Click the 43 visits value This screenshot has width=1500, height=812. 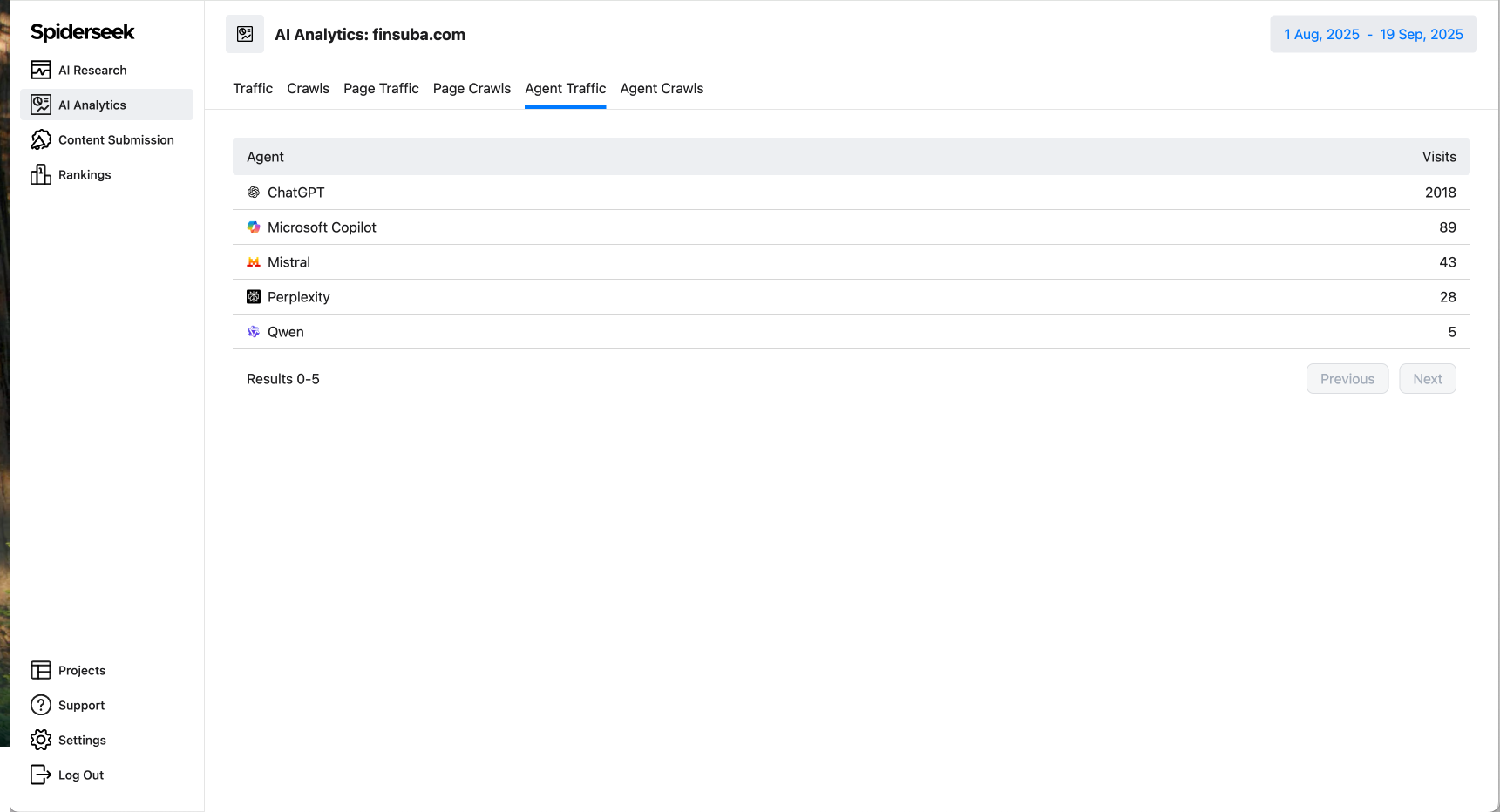[1448, 262]
